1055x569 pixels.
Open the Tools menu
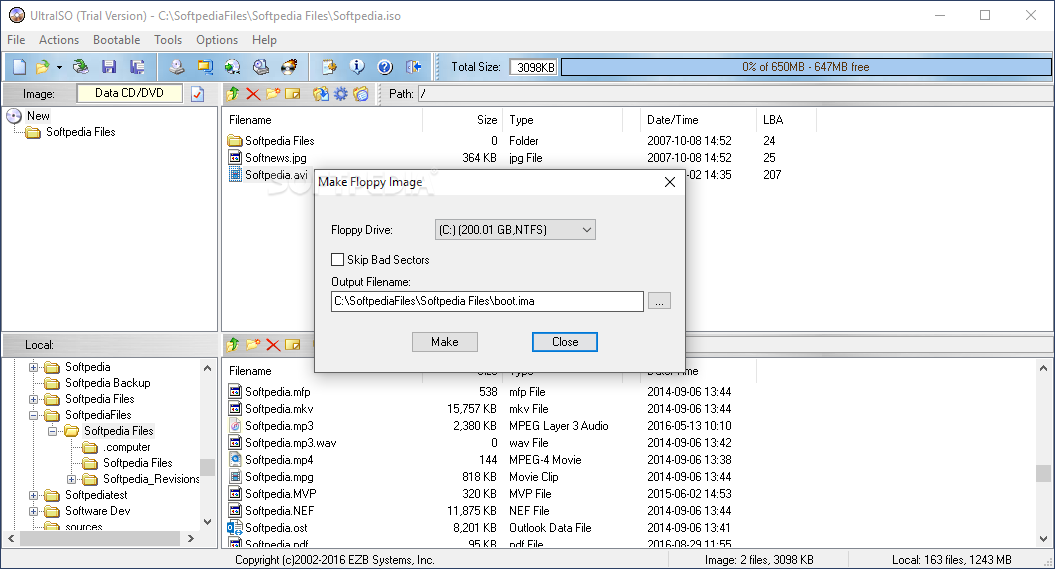click(x=168, y=40)
